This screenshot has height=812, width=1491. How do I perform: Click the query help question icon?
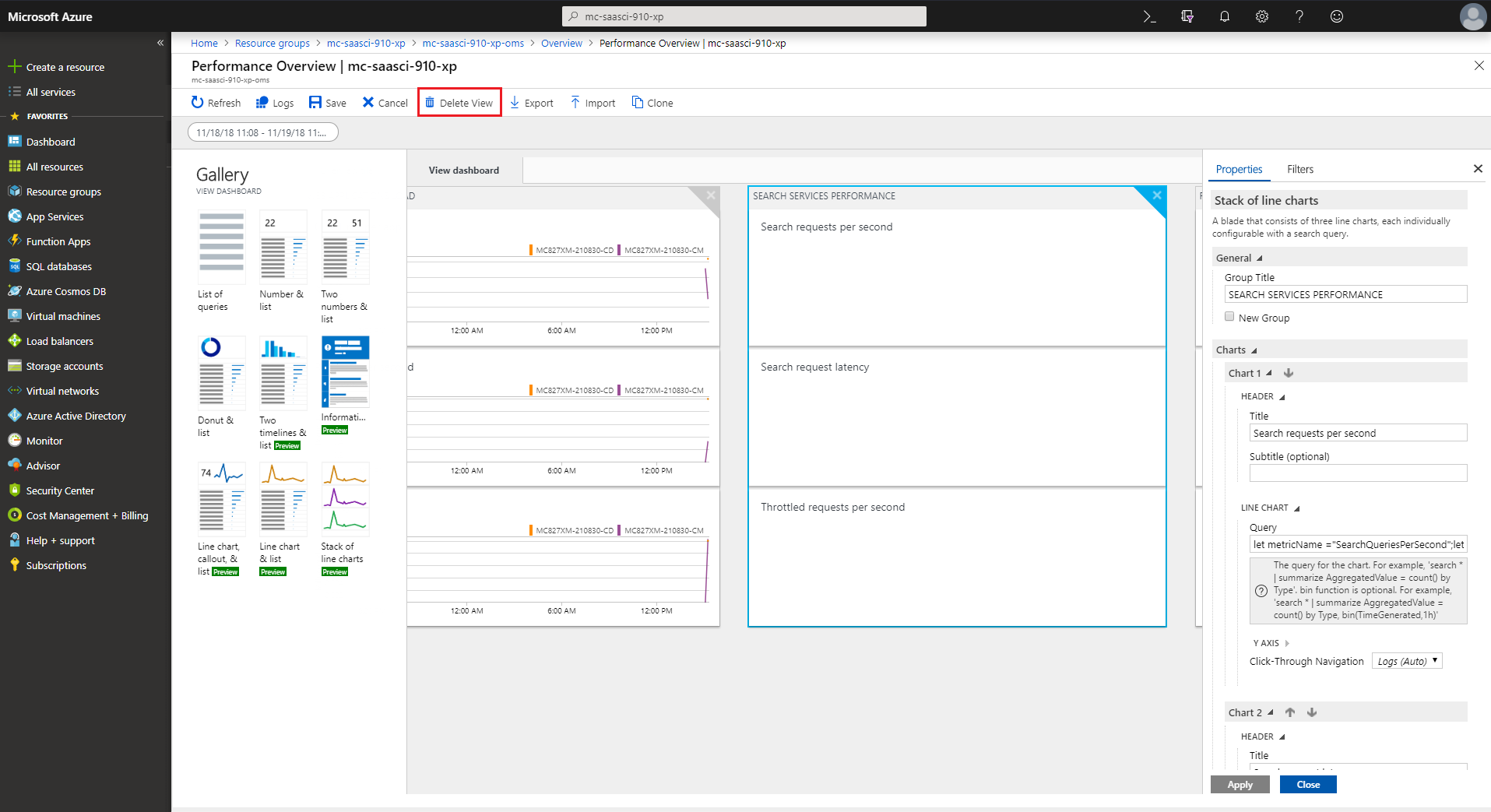click(x=1261, y=591)
